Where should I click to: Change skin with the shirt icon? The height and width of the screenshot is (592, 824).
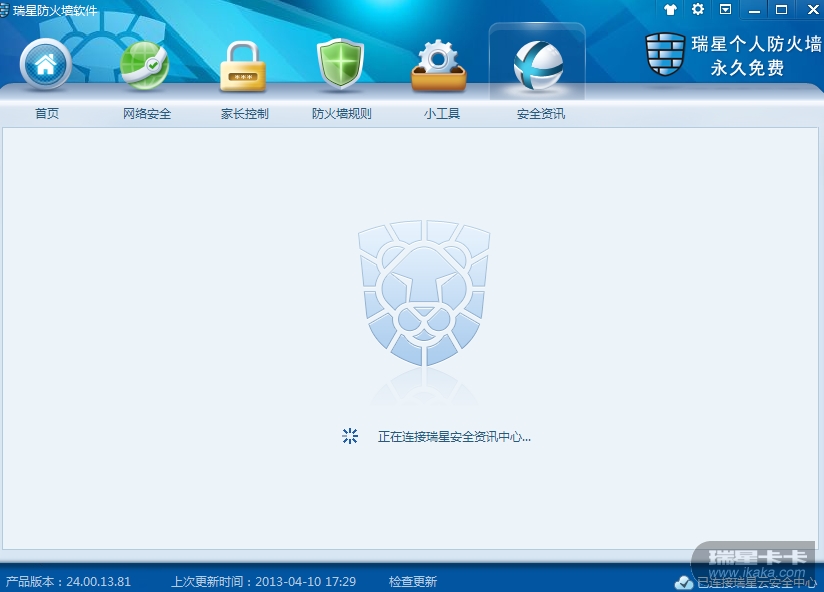(x=670, y=9)
